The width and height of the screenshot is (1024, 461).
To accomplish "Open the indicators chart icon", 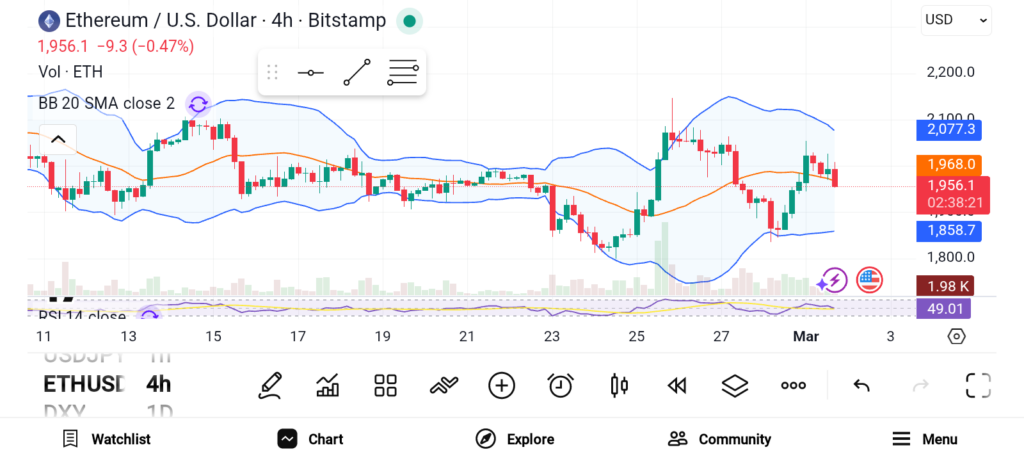I will point(327,385).
